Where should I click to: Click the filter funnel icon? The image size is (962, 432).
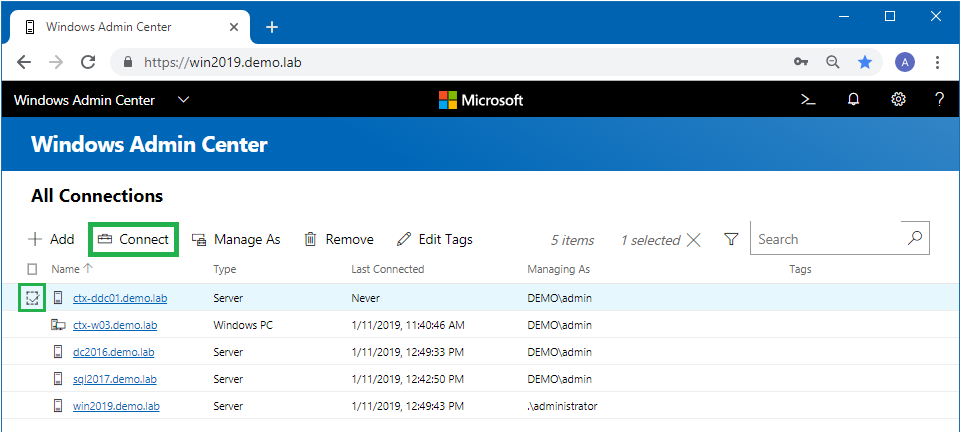(731, 239)
